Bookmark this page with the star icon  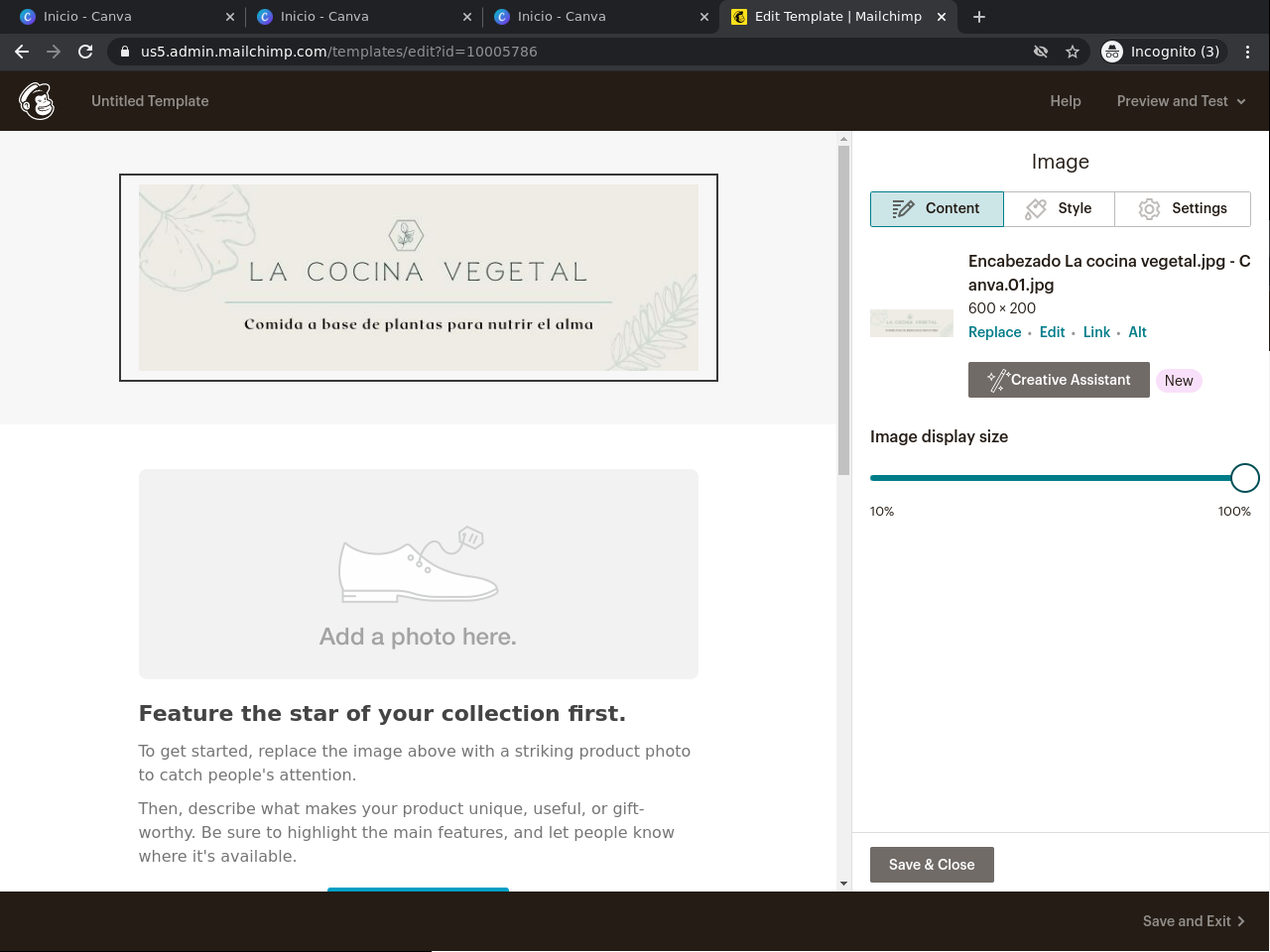click(1073, 52)
